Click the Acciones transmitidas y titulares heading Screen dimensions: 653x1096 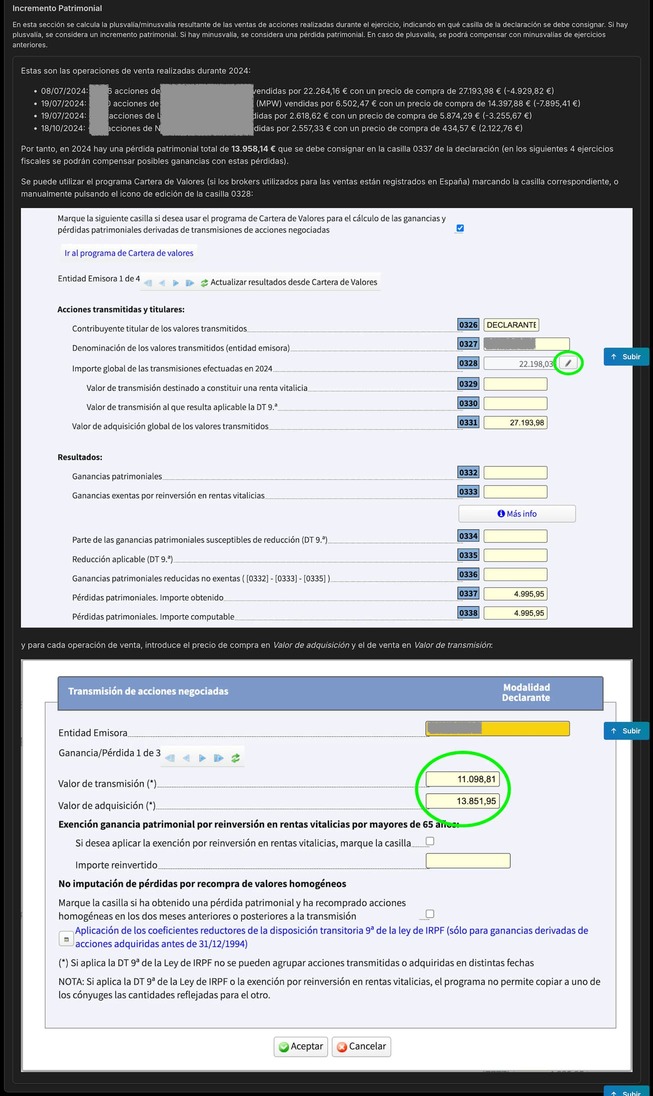(x=121, y=309)
